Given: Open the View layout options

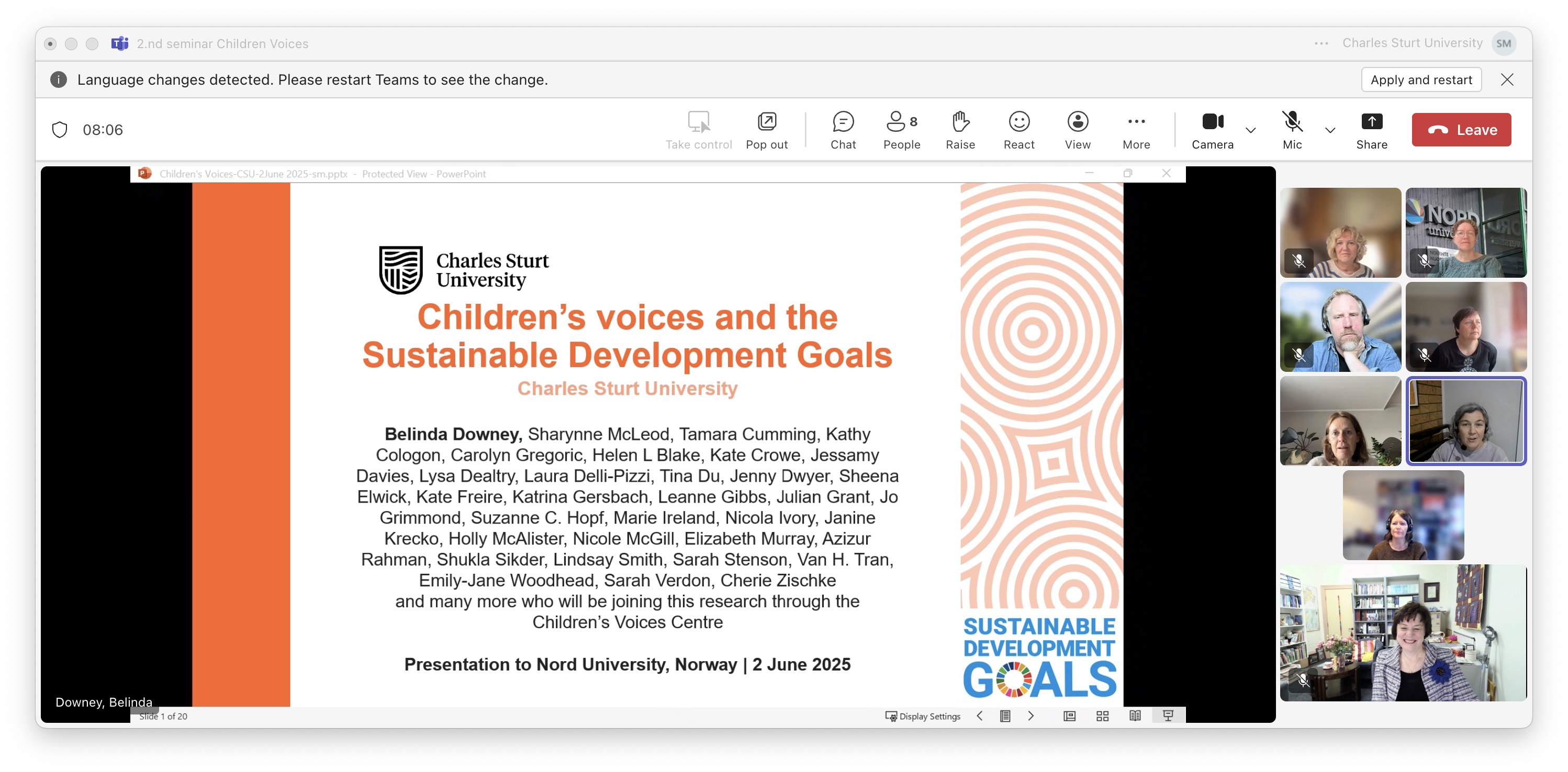Looking at the screenshot, I should point(1077,130).
